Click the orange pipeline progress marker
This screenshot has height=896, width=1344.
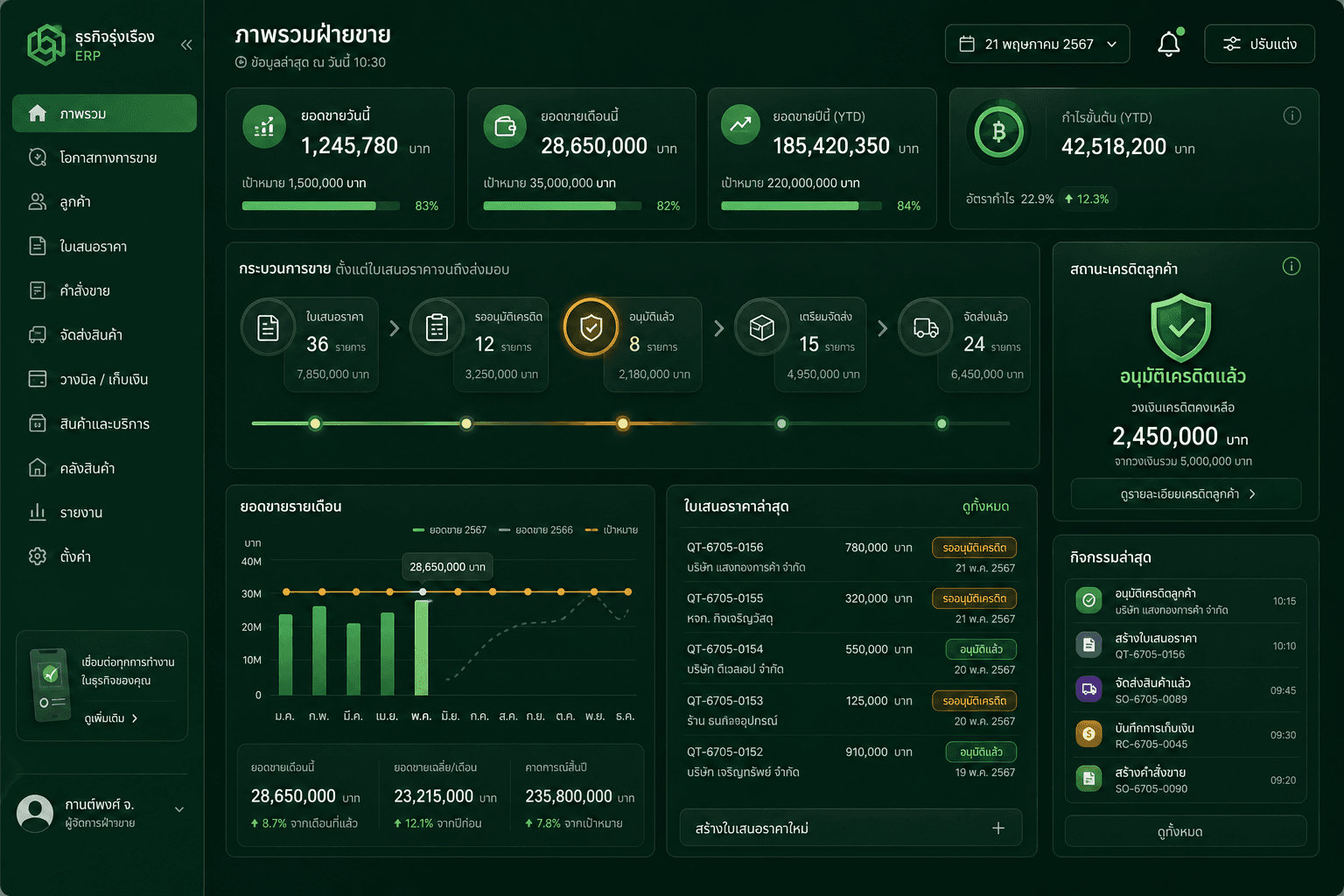(x=622, y=423)
